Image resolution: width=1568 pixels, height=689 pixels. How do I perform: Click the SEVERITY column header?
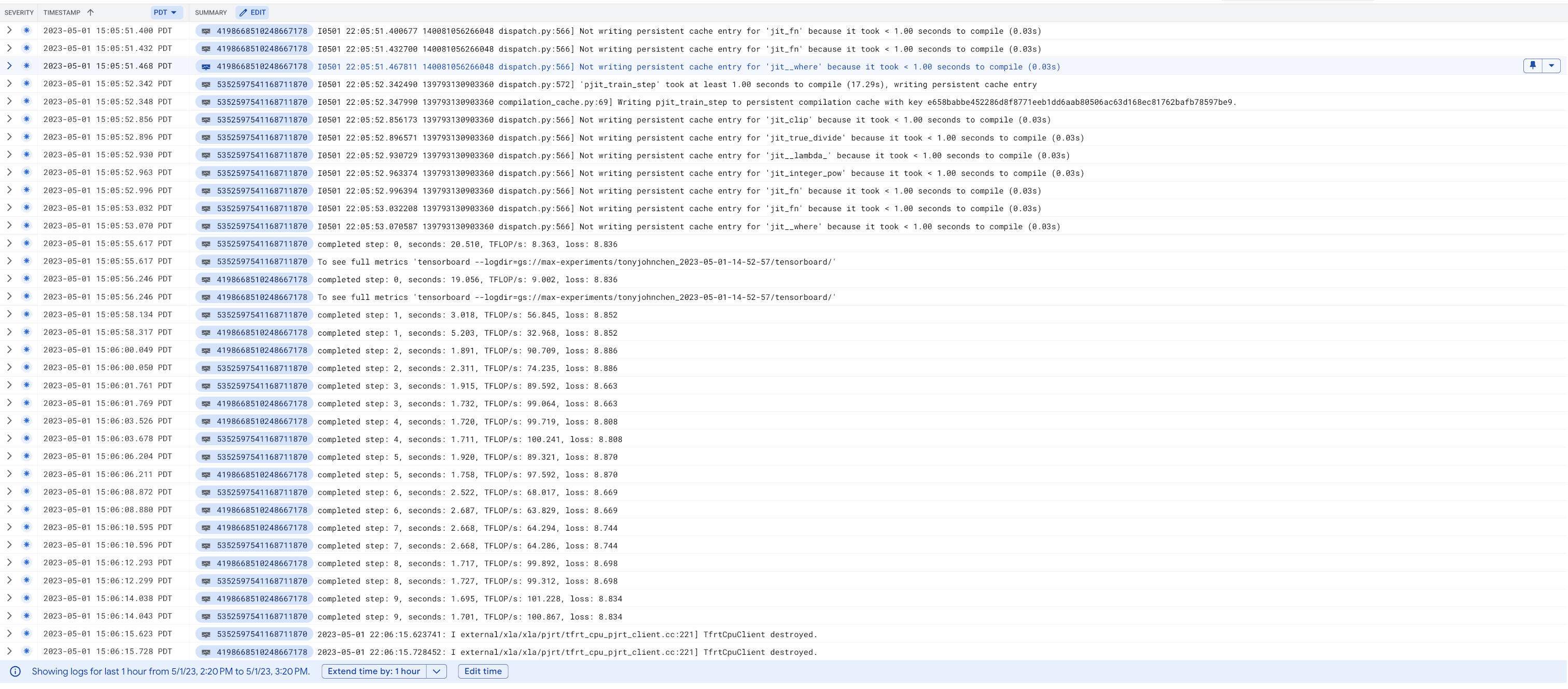pyautogui.click(x=19, y=12)
